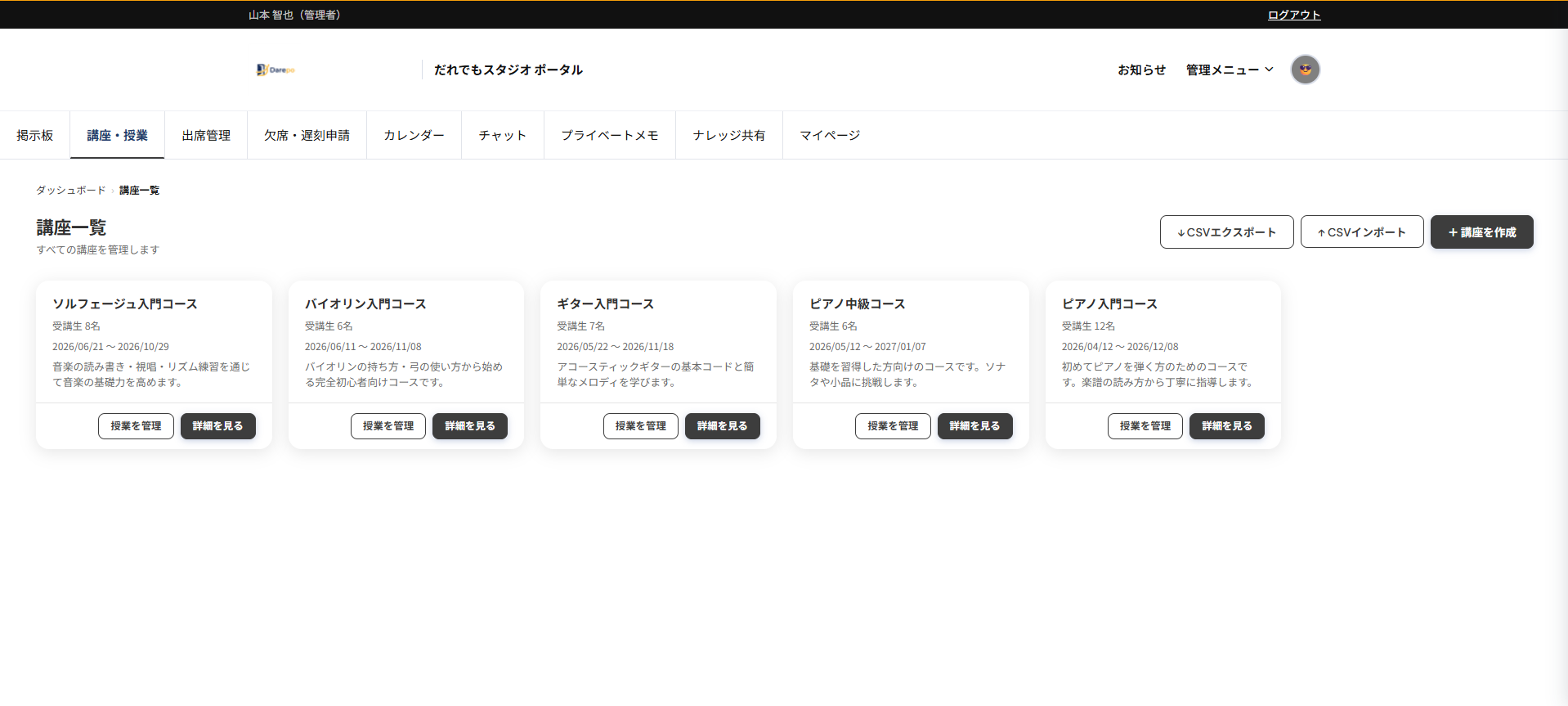Open the 出席管理 tab

[x=206, y=135]
